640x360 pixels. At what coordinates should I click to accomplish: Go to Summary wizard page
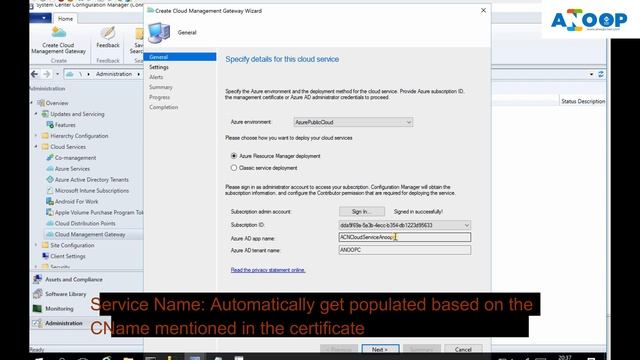161,87
